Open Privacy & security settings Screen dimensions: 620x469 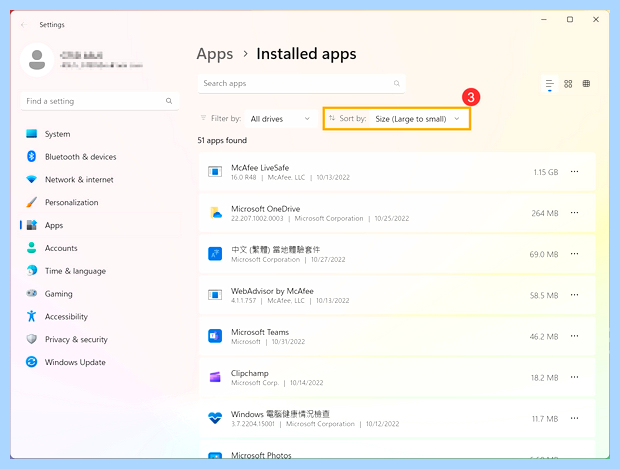(x=100, y=339)
